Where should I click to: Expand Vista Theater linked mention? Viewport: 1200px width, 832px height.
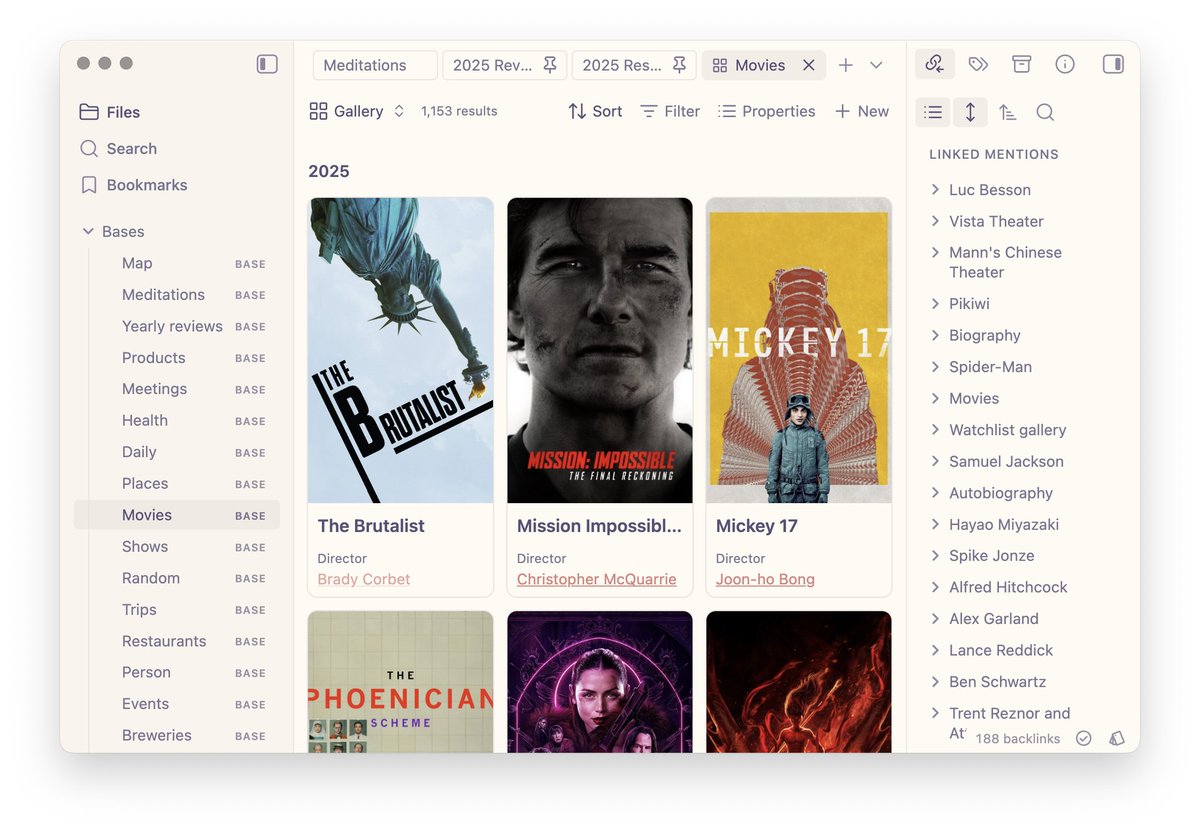pos(935,221)
